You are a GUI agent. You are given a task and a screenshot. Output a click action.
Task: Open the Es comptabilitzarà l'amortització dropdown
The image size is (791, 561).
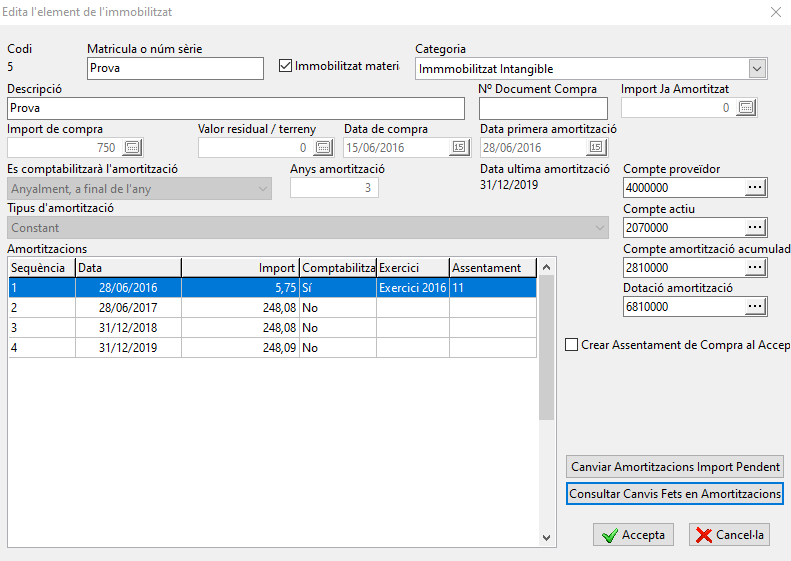point(139,189)
